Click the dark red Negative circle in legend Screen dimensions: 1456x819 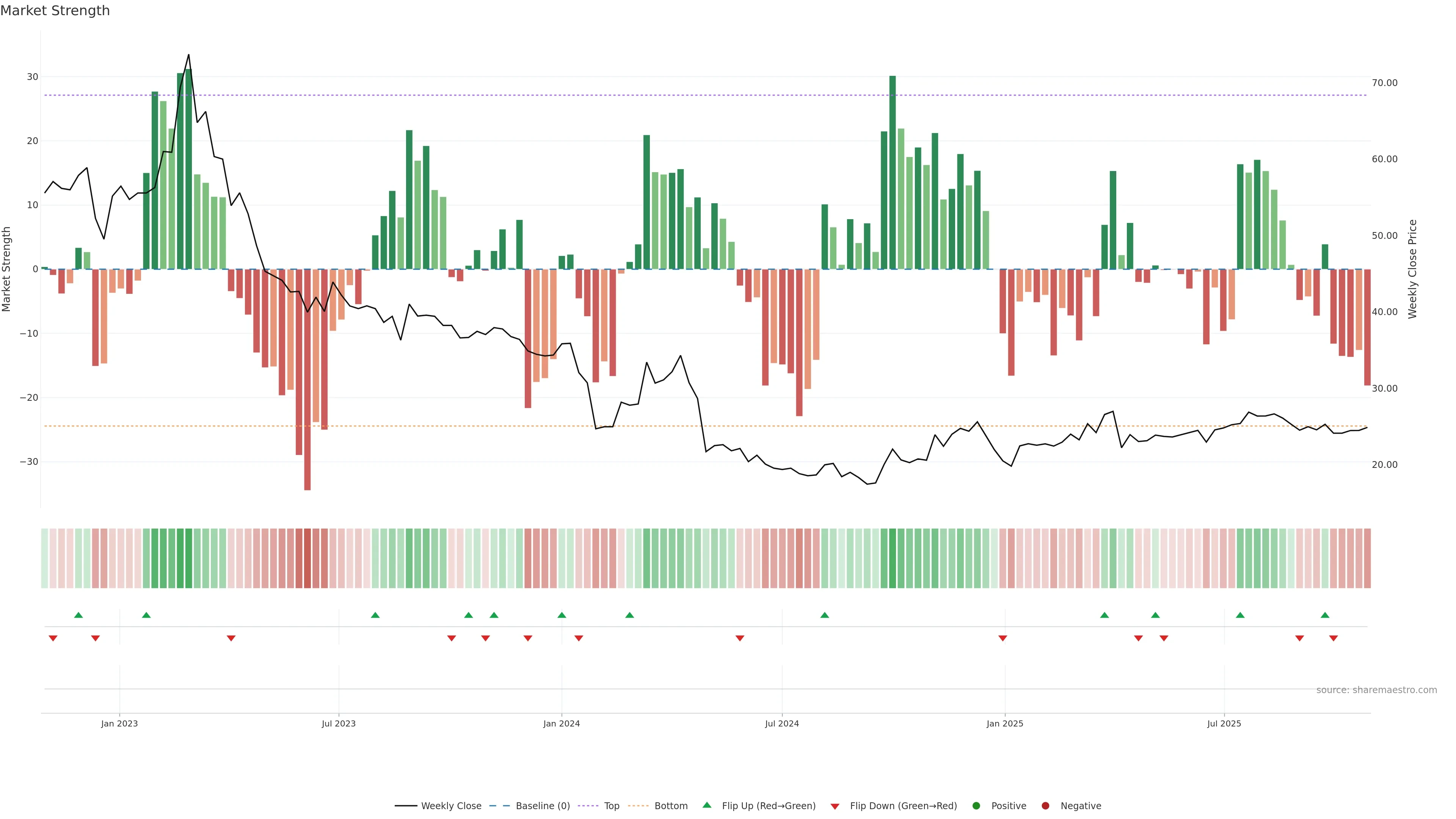pyautogui.click(x=1045, y=806)
